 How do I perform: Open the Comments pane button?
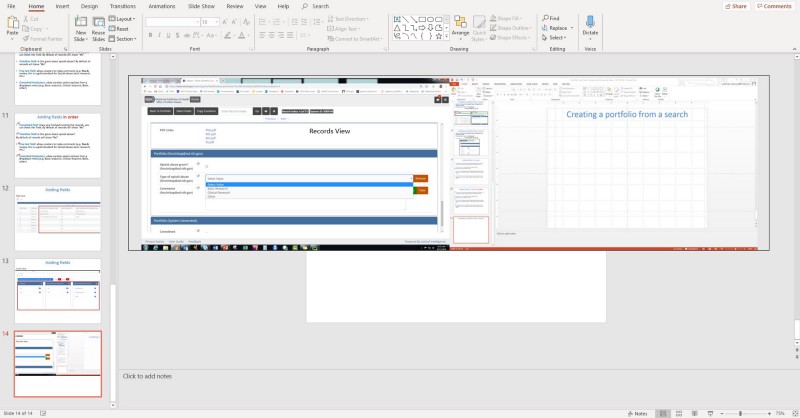[x=775, y=6]
